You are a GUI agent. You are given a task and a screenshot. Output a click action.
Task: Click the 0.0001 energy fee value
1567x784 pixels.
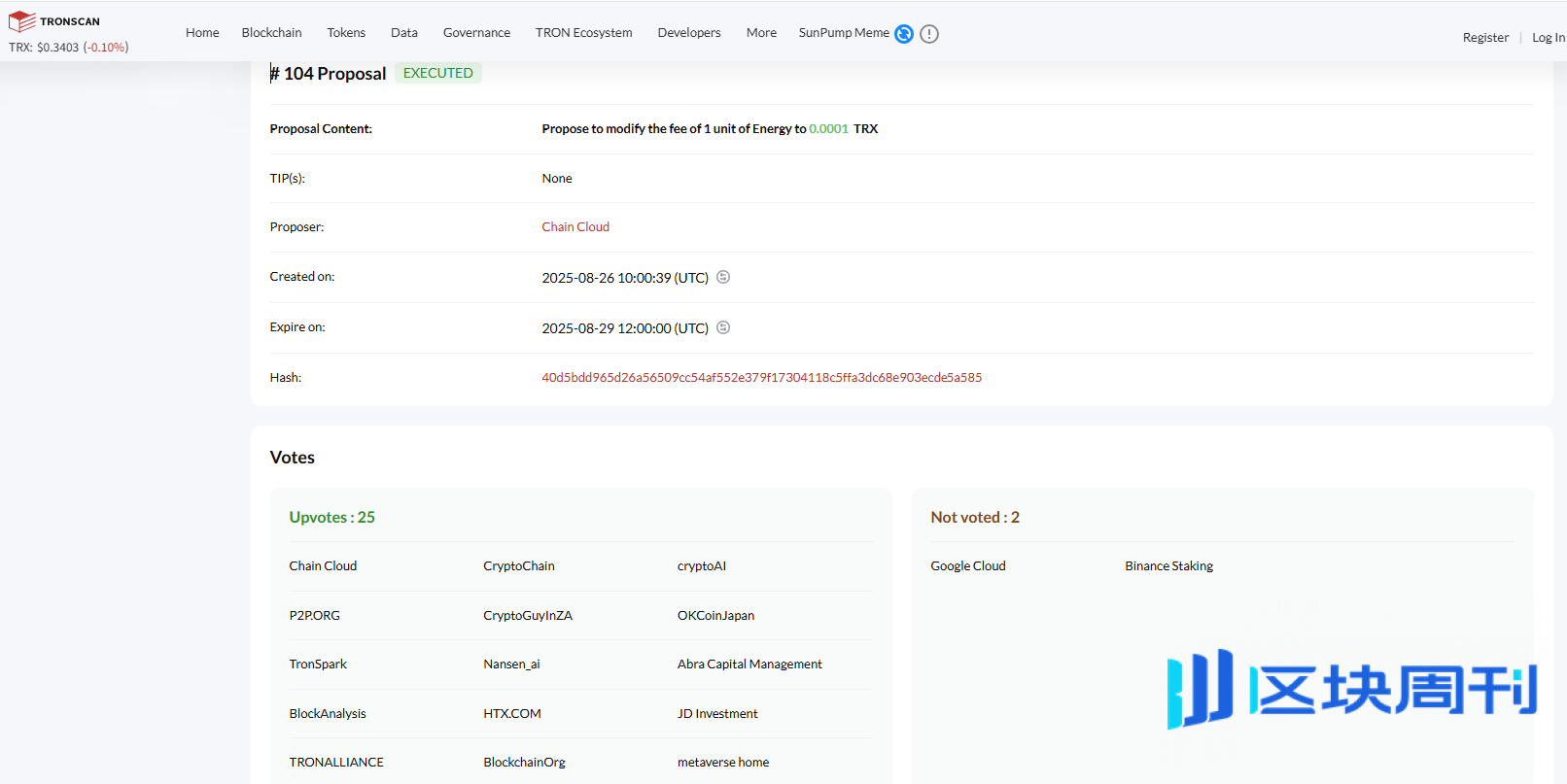point(828,129)
